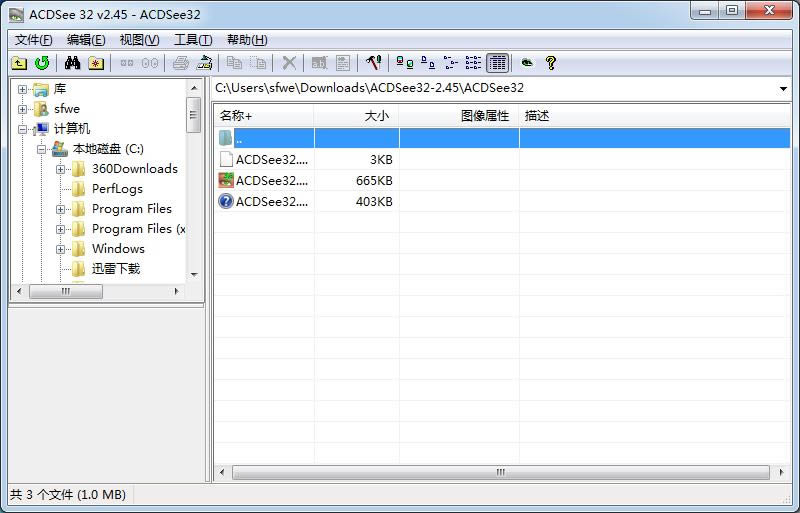Viewport: 800px width, 513px height.
Task: Click the eye view image icon
Action: pyautogui.click(x=527, y=63)
